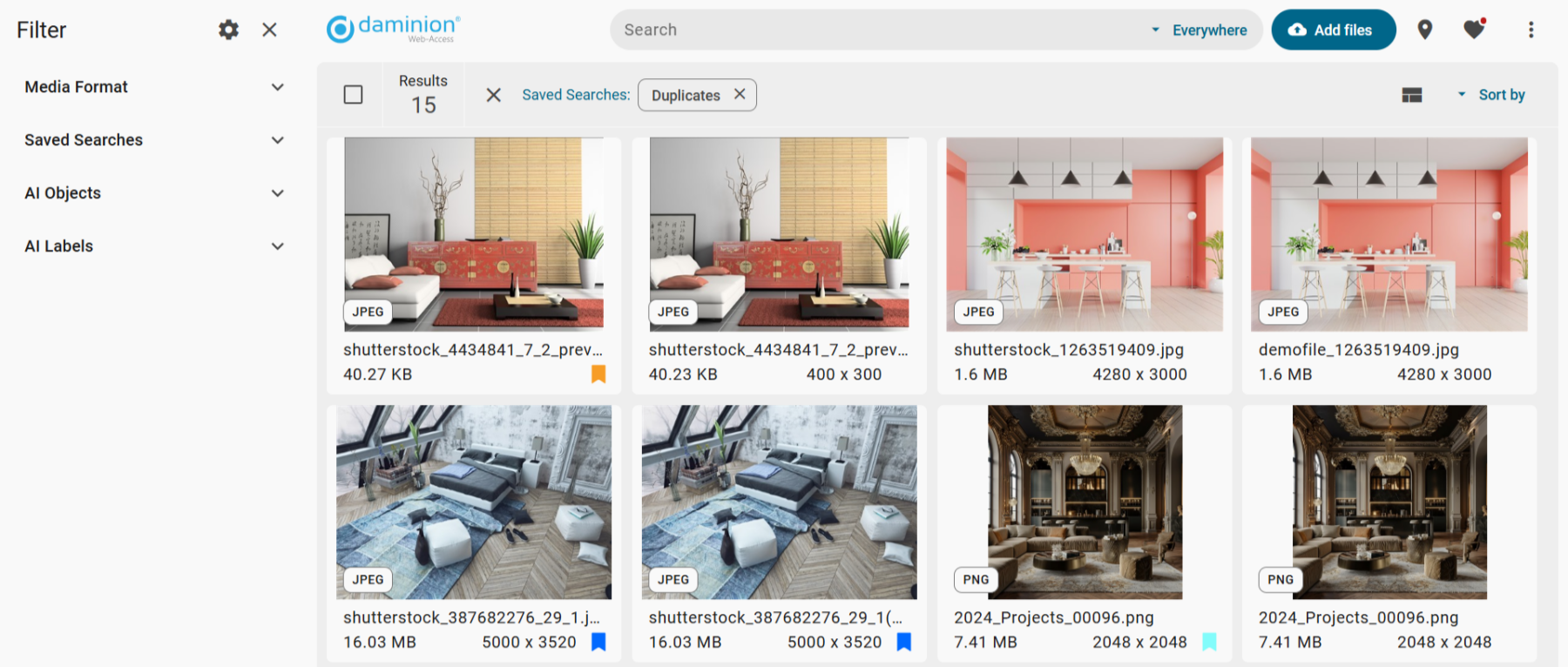
Task: Open the map location pin icon
Action: [x=1425, y=30]
